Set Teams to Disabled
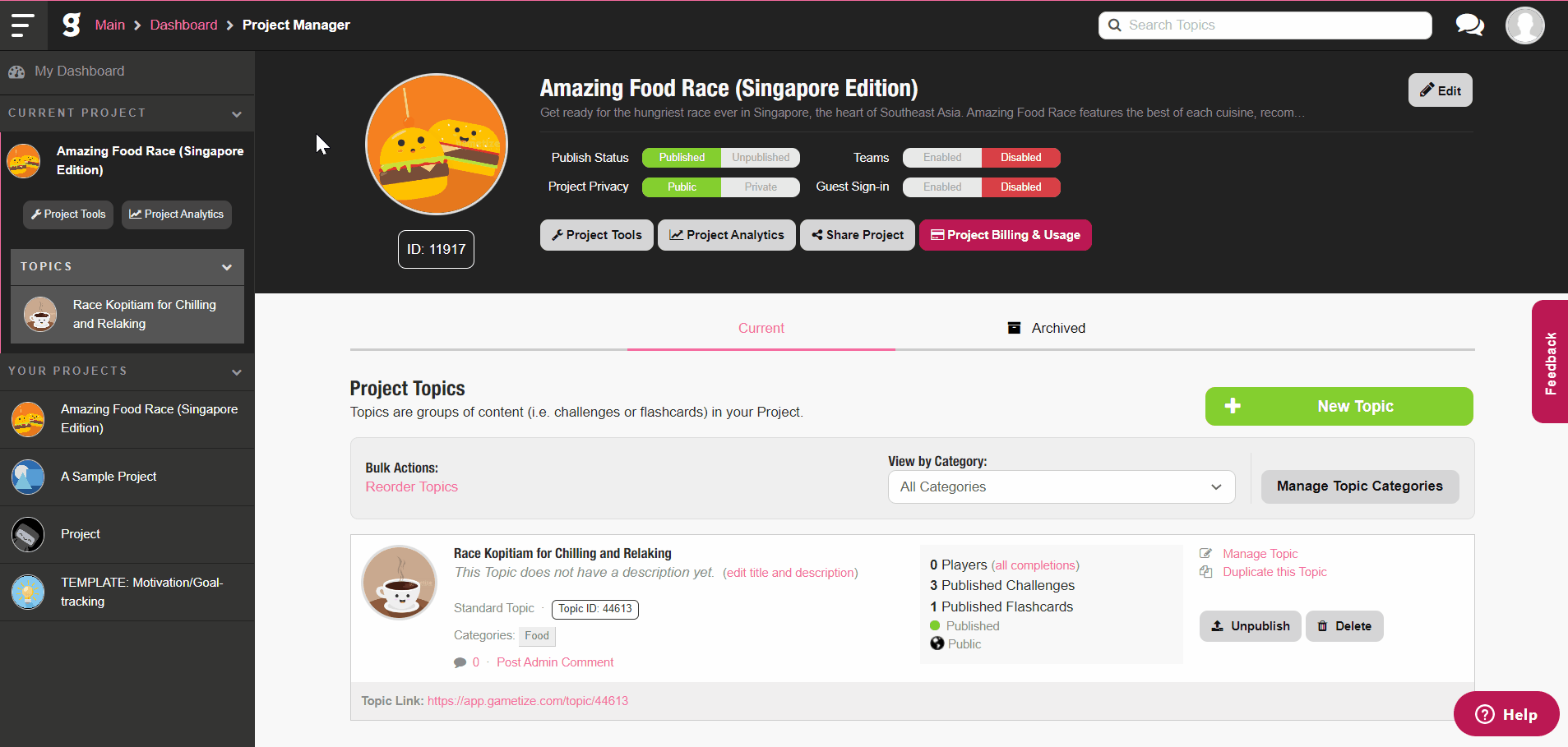This screenshot has height=747, width=1568. 1021,157
